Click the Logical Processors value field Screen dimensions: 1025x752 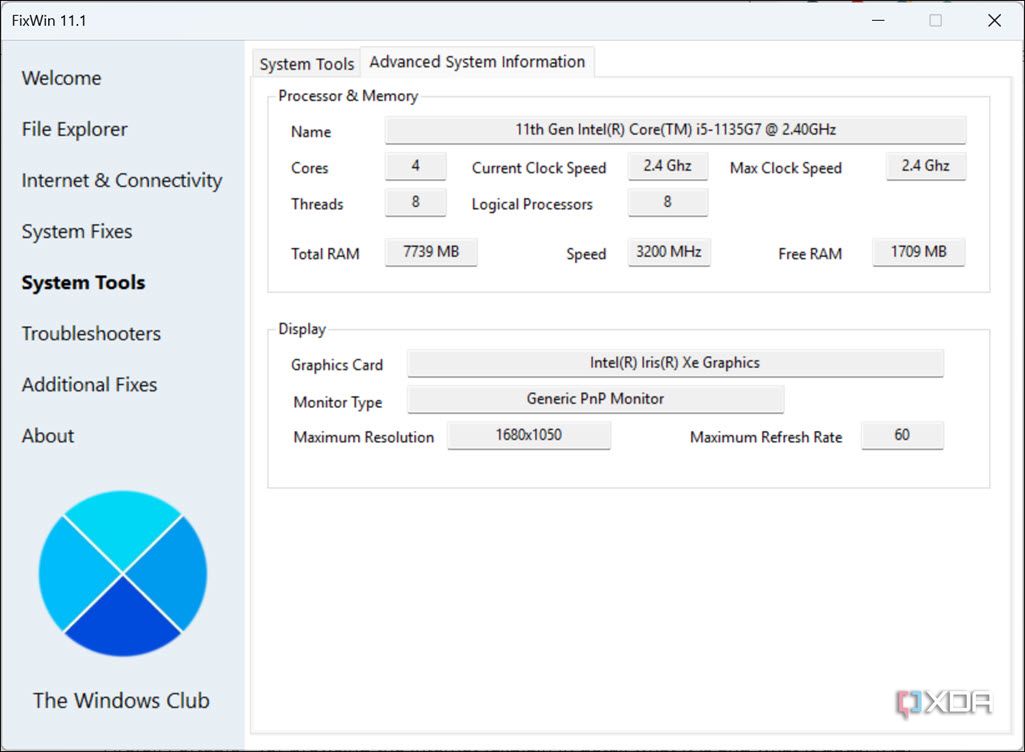667,202
